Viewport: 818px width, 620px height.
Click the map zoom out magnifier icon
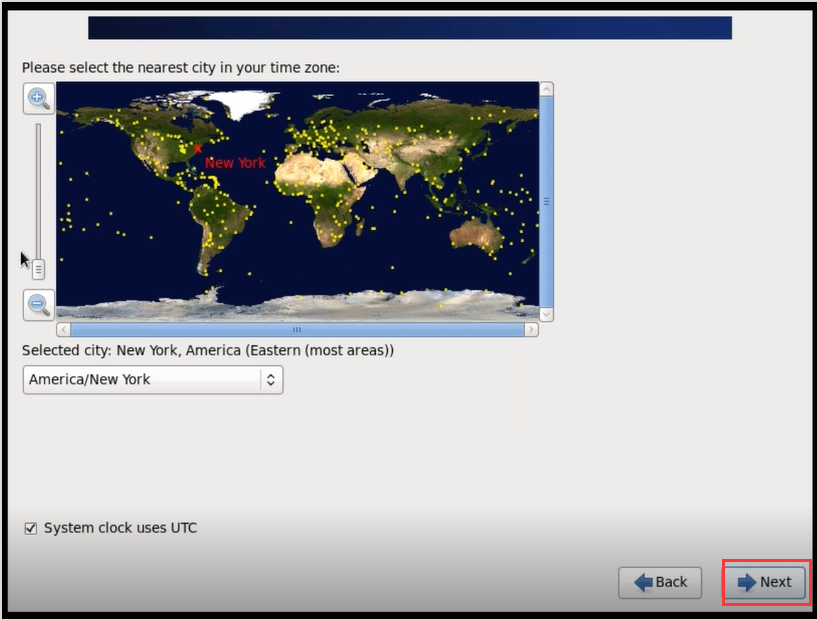(x=39, y=305)
